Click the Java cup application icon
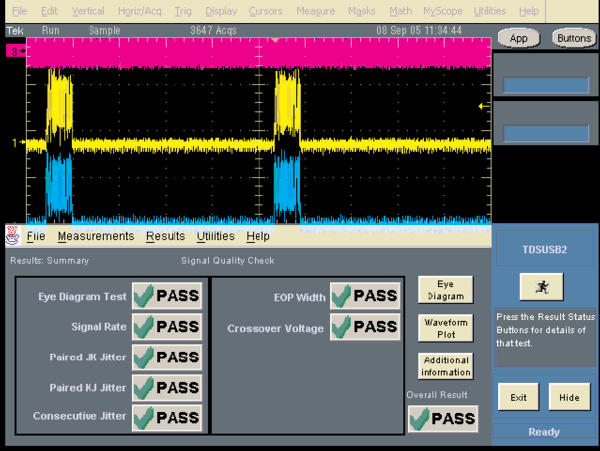Image resolution: width=600 pixels, height=451 pixels. [x=13, y=237]
